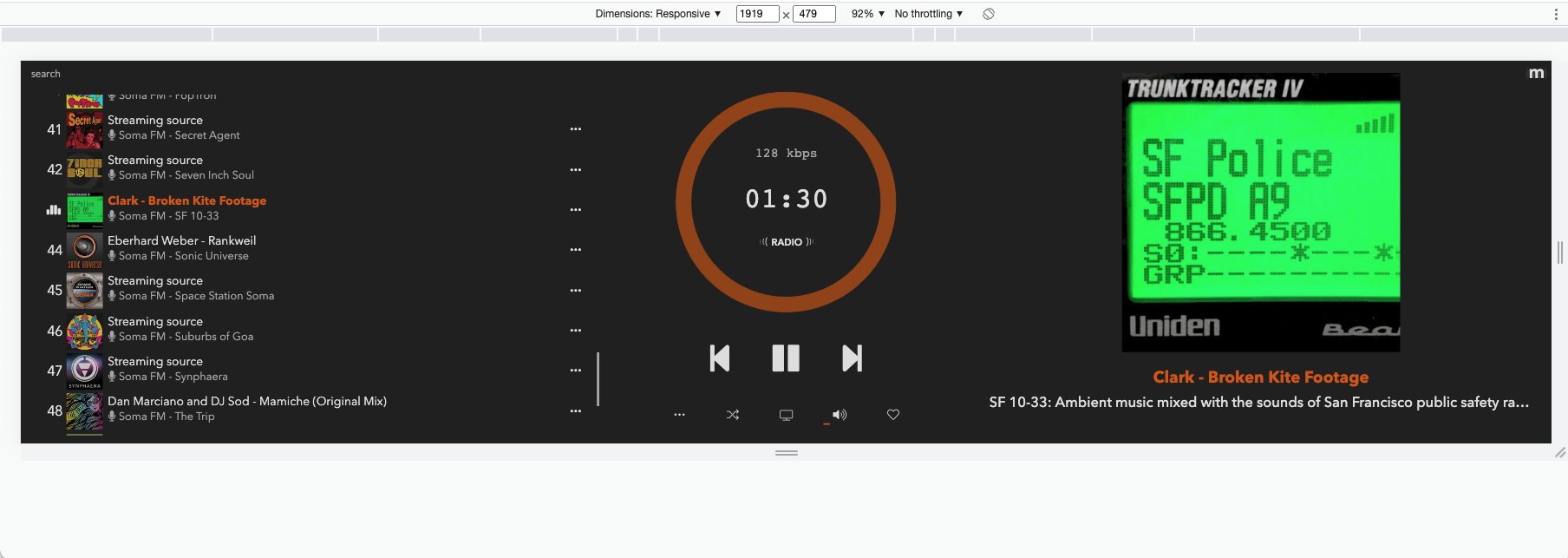Click the playing equalizer icon in playlist
Viewport: 1568px width, 558px height.
[54, 209]
